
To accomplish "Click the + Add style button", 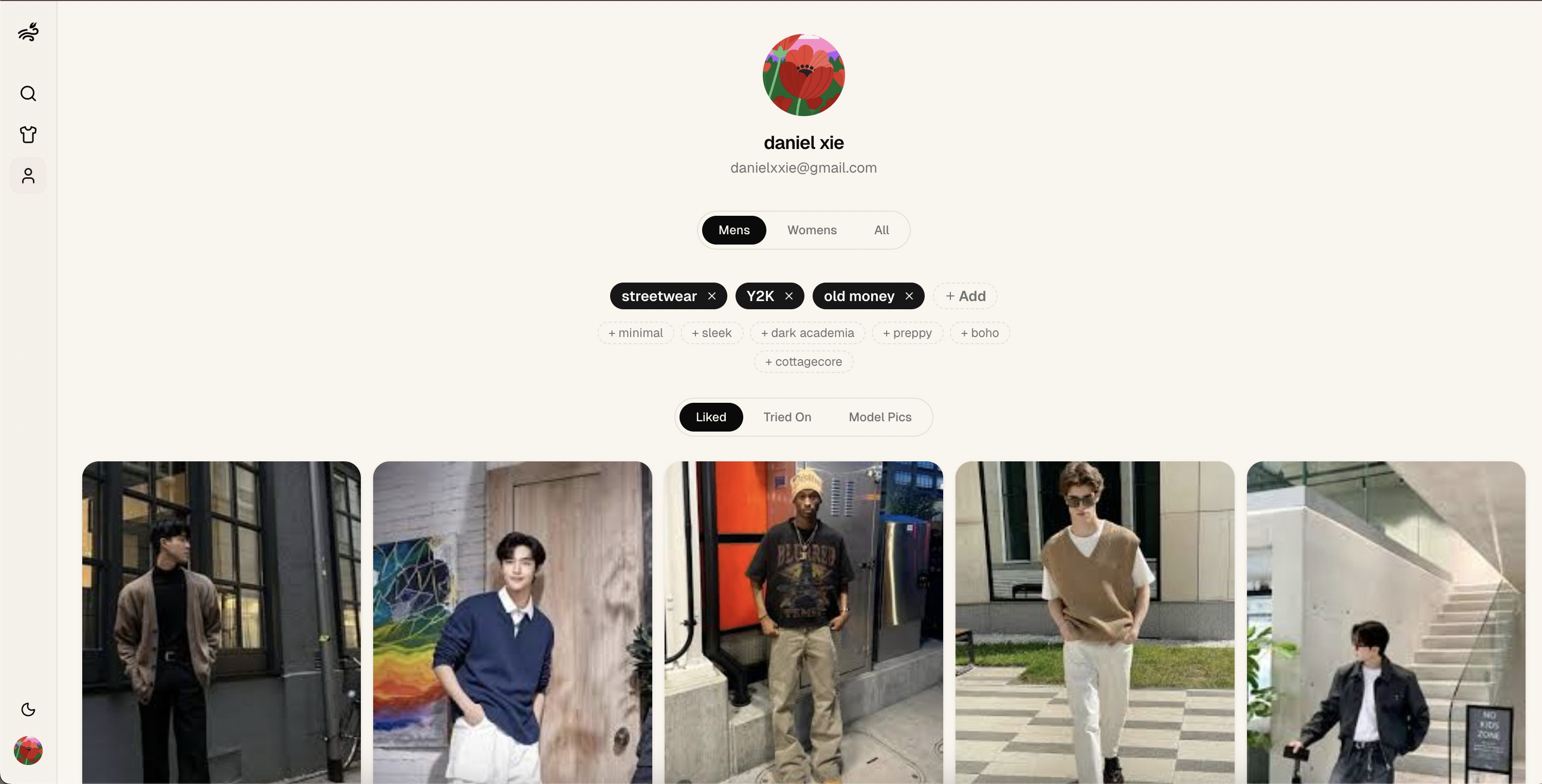I will click(965, 296).
